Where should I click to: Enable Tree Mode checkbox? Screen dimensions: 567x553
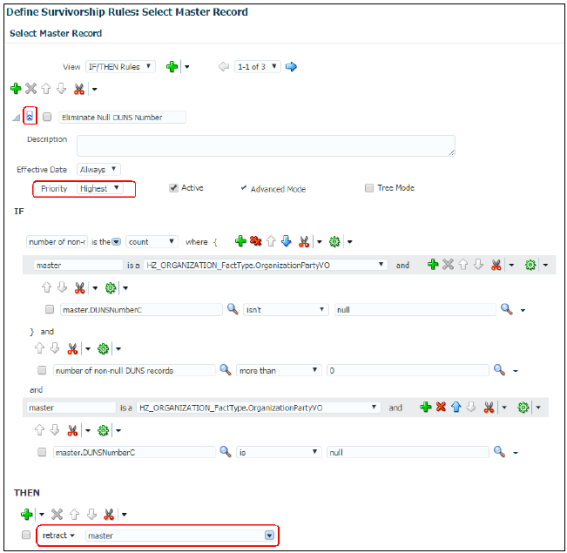pyautogui.click(x=369, y=188)
